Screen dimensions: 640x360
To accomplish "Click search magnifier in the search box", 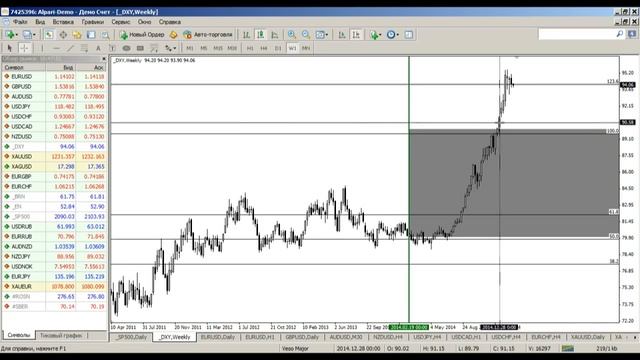I will (x=620, y=34).
